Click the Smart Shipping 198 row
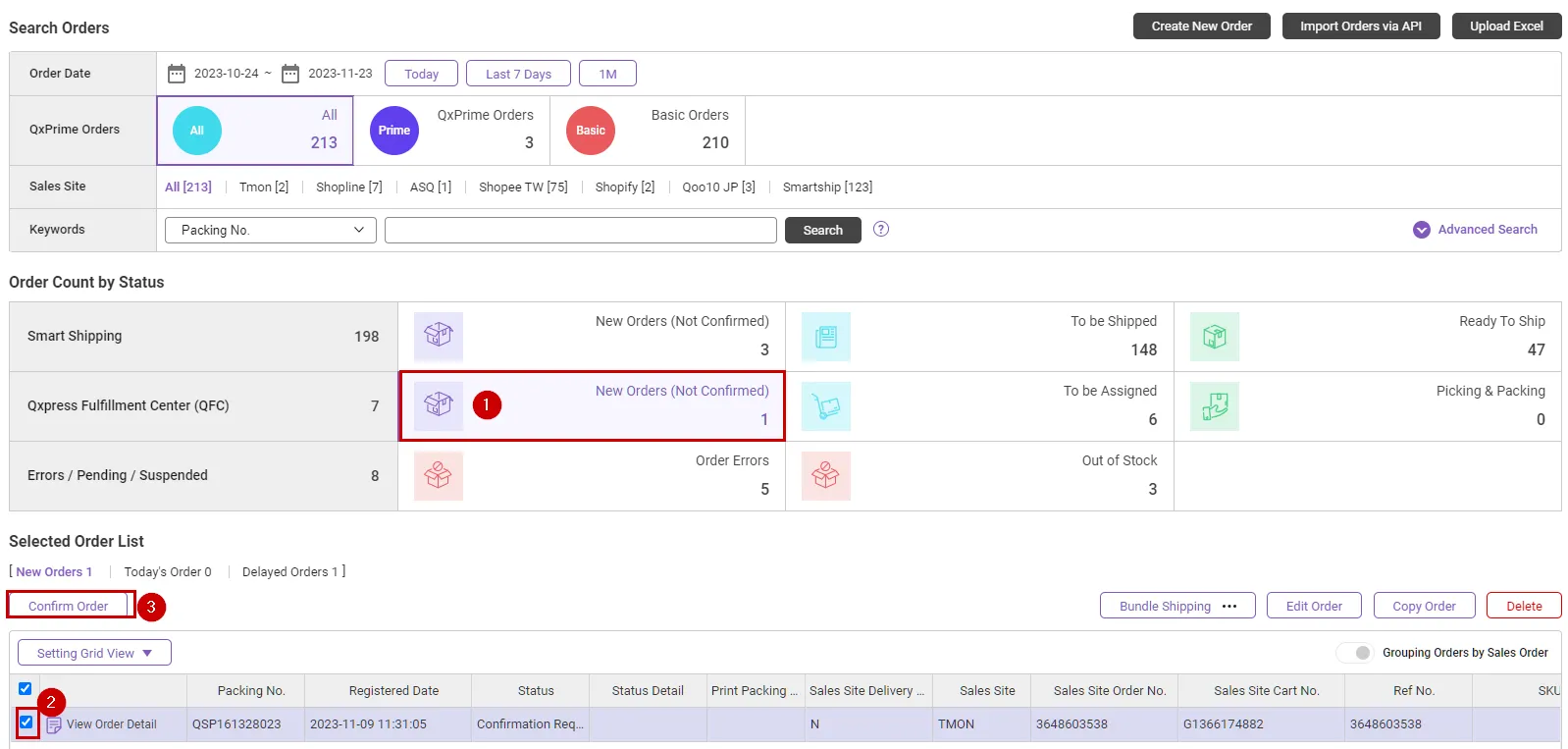1568x749 pixels. point(203,337)
